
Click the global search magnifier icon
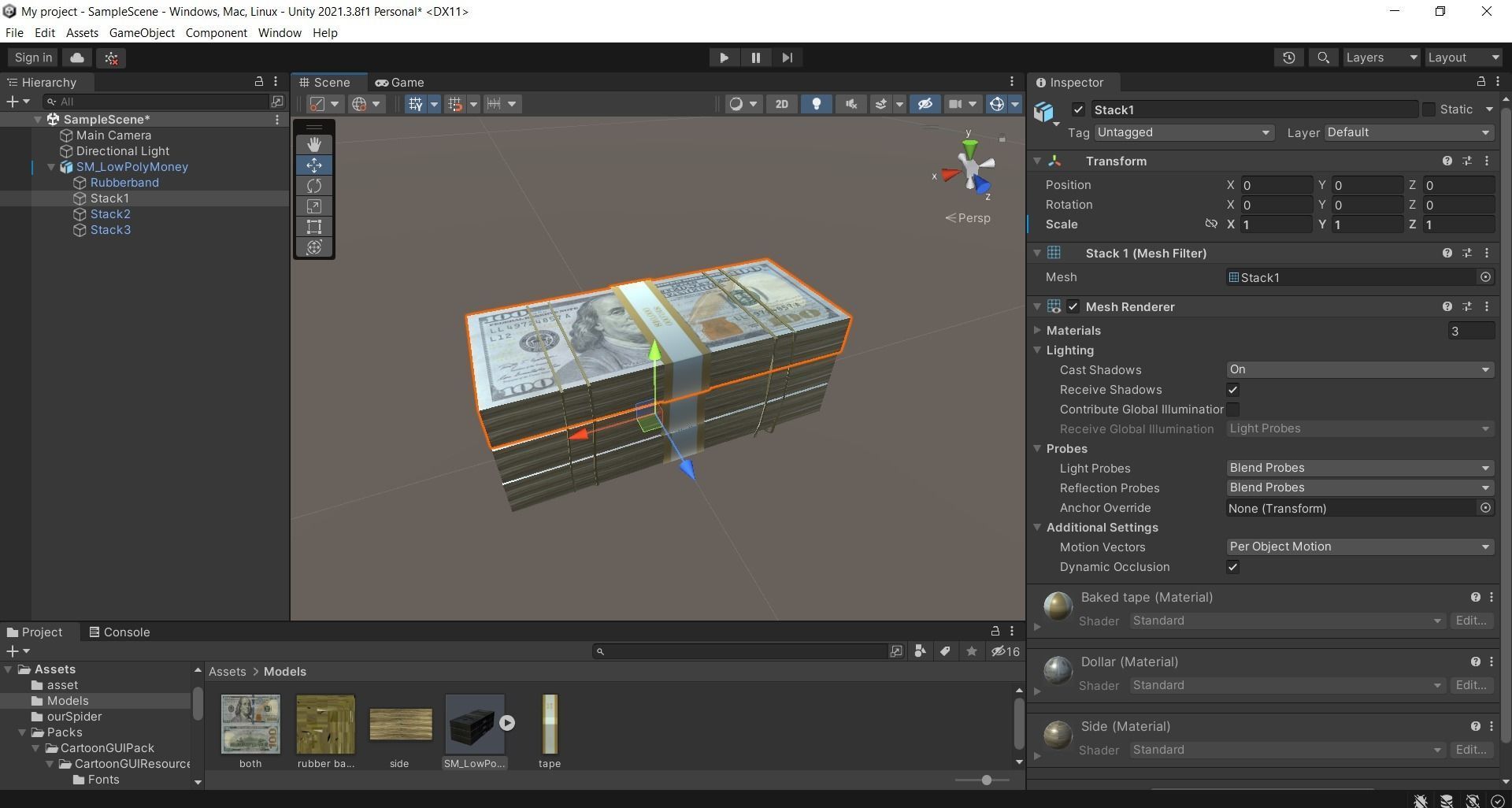(1323, 57)
